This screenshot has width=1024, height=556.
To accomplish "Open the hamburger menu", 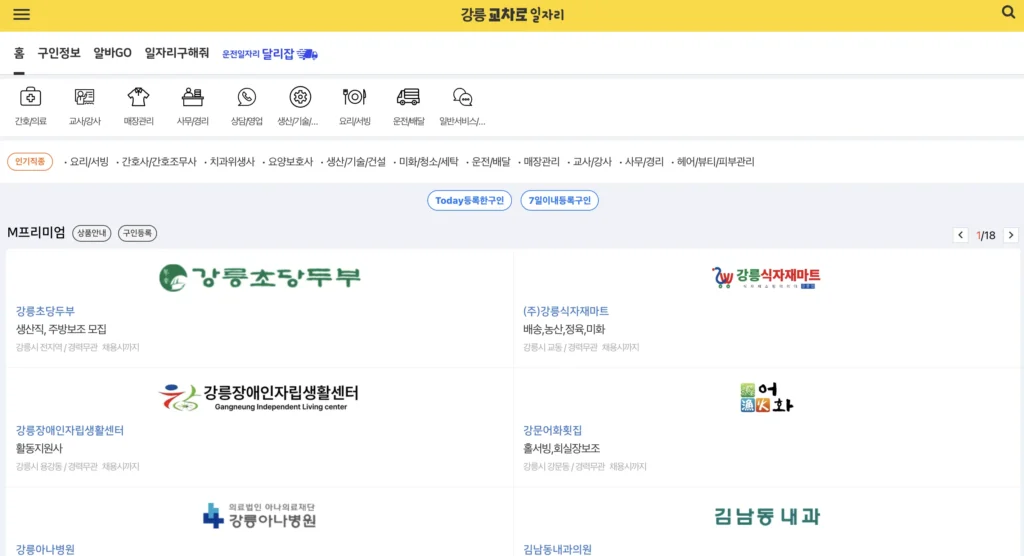I will [x=22, y=14].
